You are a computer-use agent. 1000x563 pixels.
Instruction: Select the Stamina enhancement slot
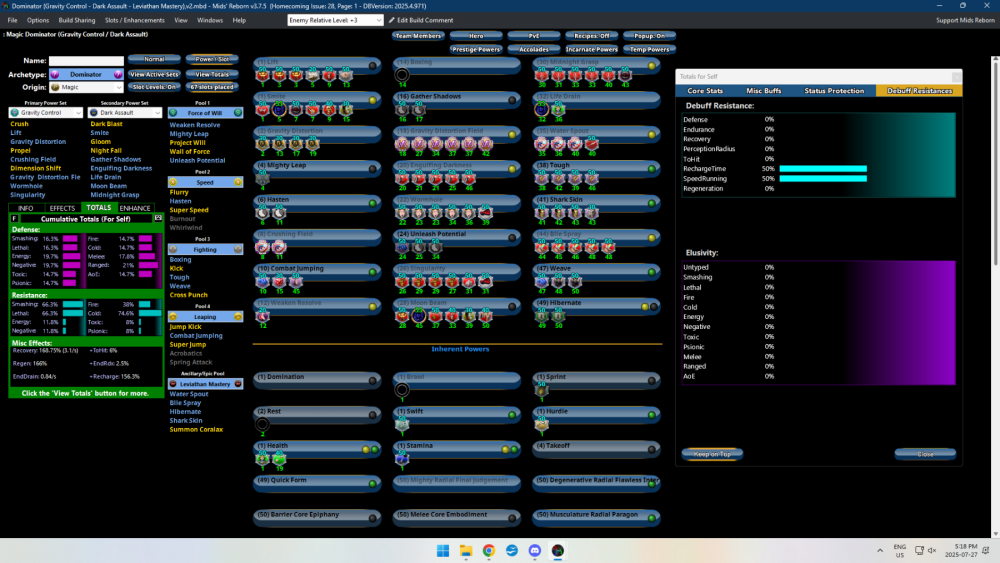pyautogui.click(x=402, y=459)
